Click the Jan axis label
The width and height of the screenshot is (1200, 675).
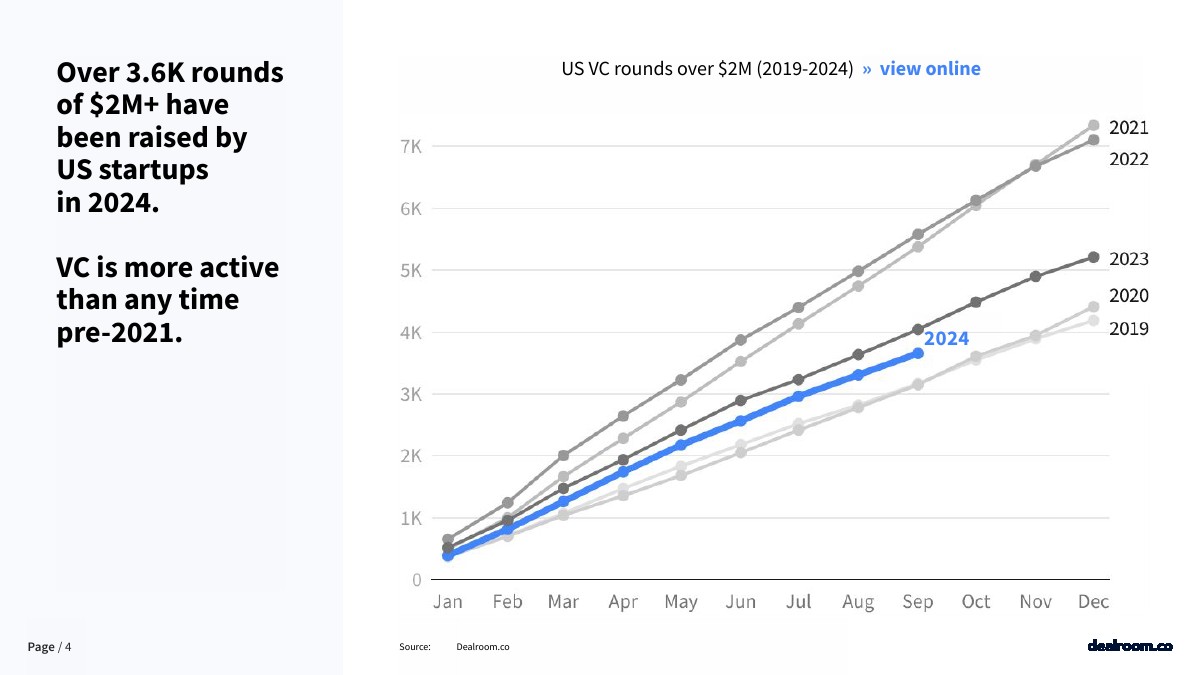point(447,602)
